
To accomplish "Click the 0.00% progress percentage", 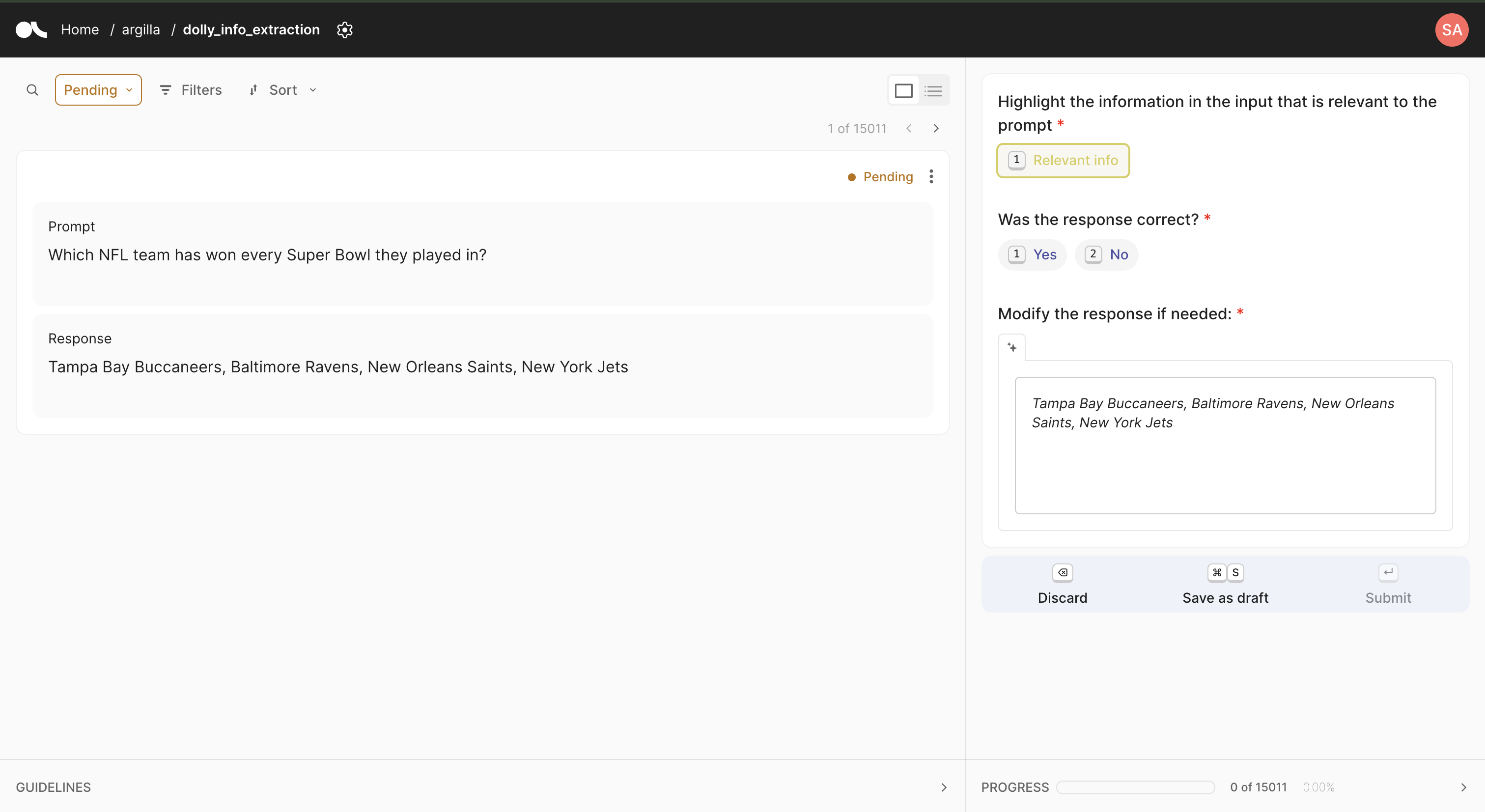I will [1318, 787].
